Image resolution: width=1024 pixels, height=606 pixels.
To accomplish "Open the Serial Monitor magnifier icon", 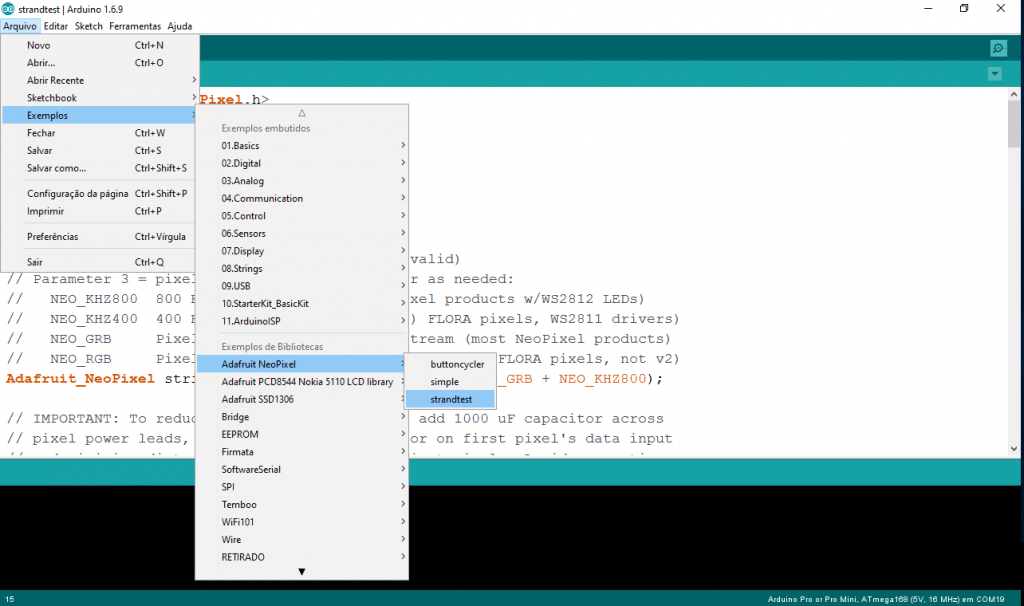I will 998,48.
